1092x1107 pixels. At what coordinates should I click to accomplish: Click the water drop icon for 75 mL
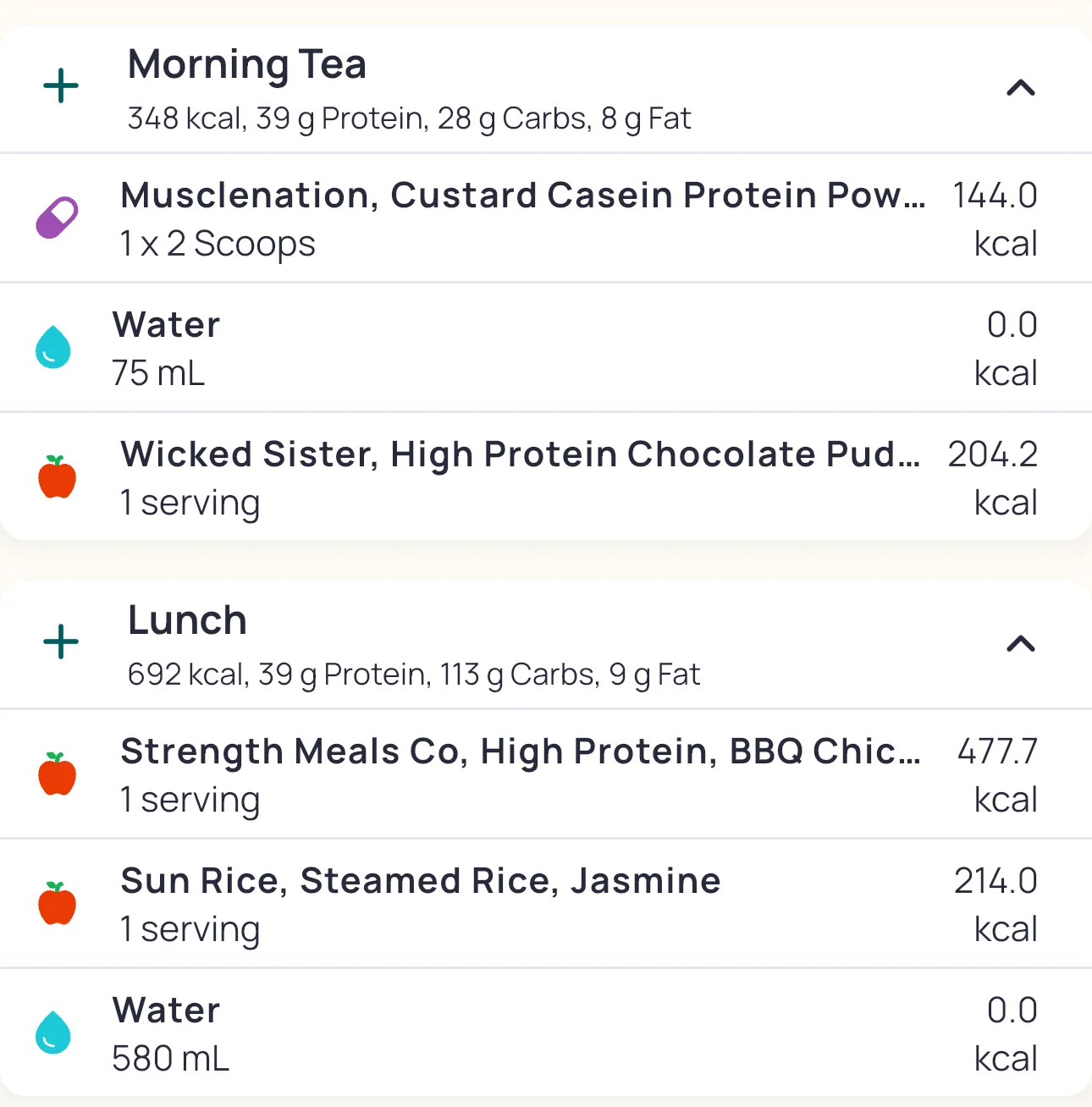tap(53, 347)
